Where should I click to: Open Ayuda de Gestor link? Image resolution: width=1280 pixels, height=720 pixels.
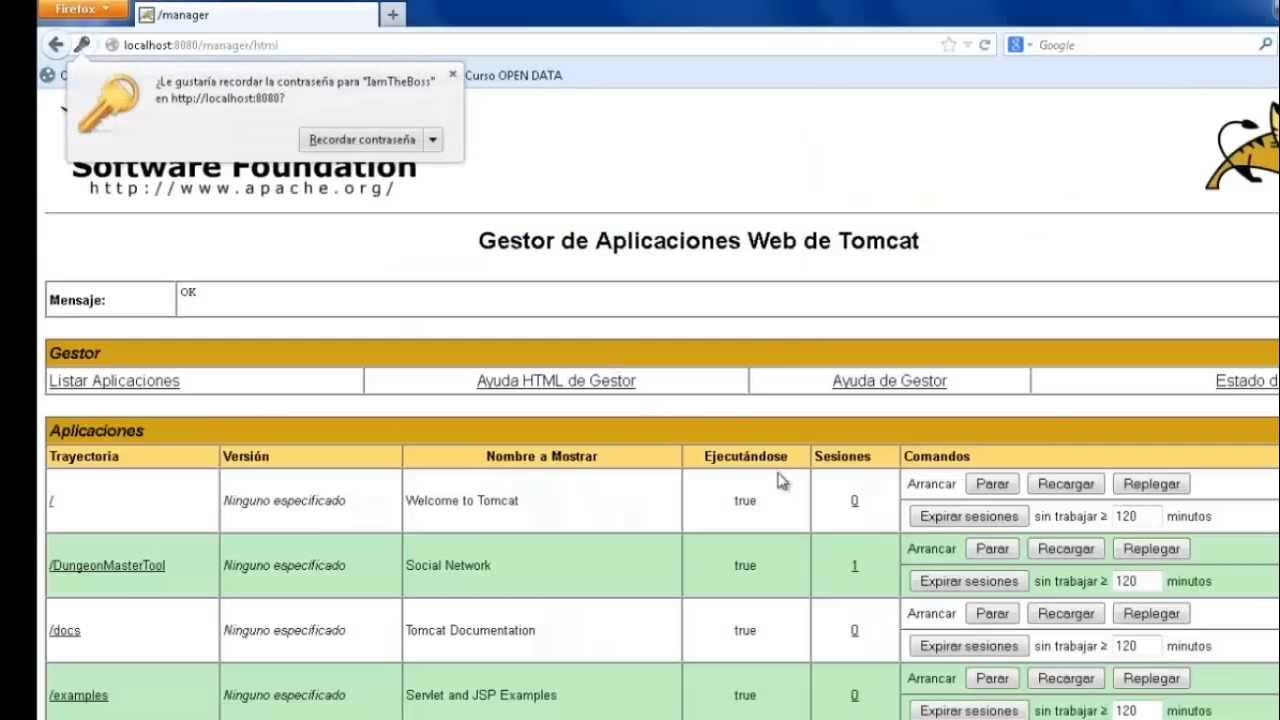[889, 381]
